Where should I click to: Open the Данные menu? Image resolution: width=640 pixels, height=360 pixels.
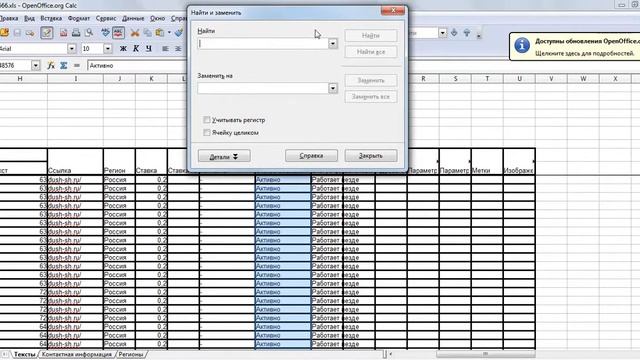click(x=133, y=18)
